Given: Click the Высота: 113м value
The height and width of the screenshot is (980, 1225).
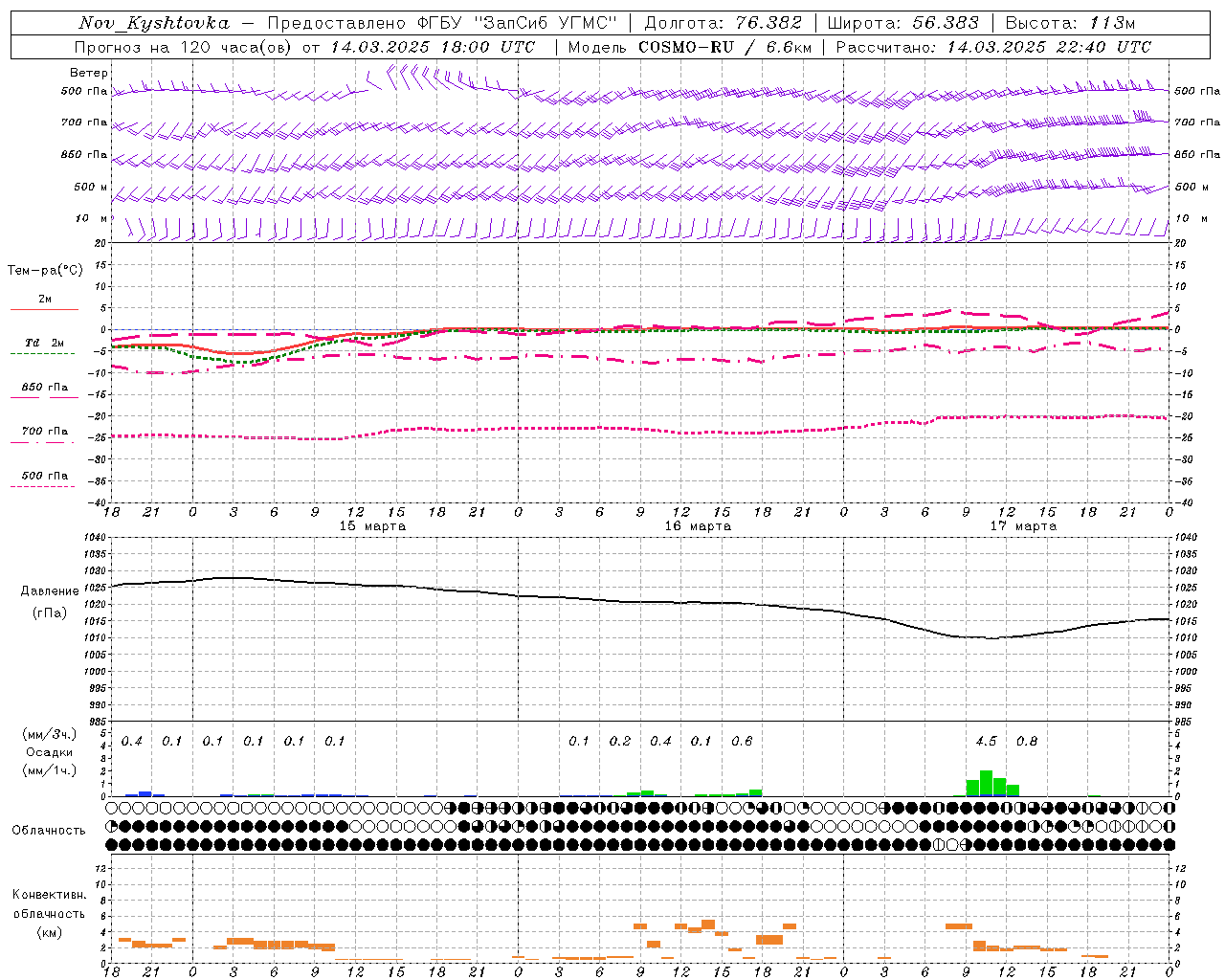Looking at the screenshot, I should [x=1069, y=23].
